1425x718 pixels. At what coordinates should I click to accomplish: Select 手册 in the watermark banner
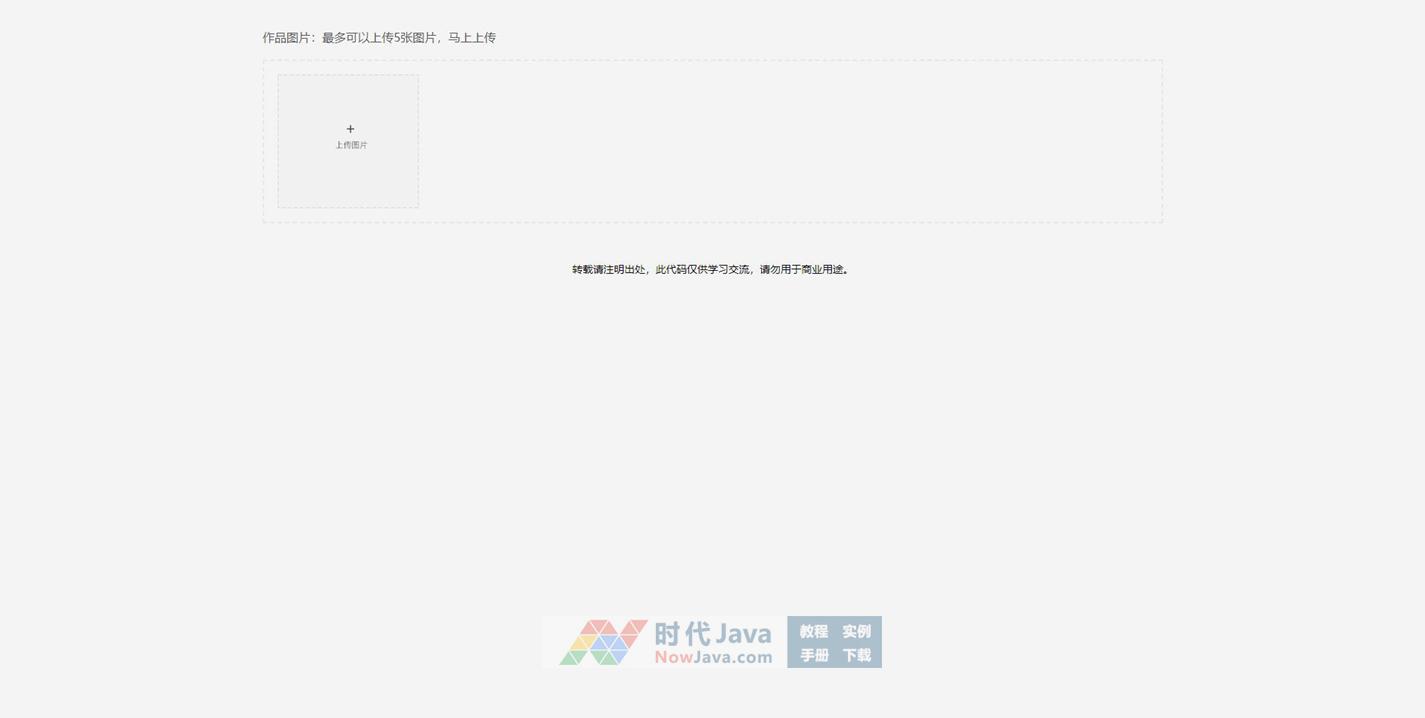click(x=813, y=655)
